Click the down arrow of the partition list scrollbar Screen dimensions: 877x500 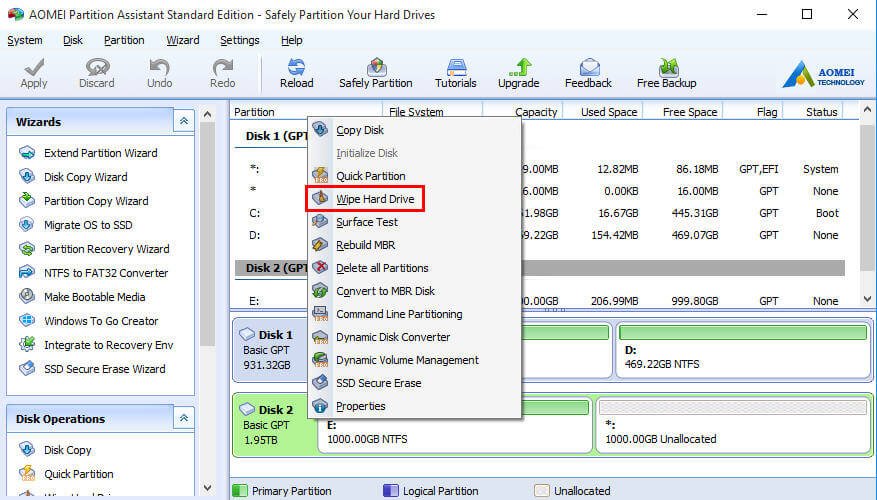pos(867,299)
